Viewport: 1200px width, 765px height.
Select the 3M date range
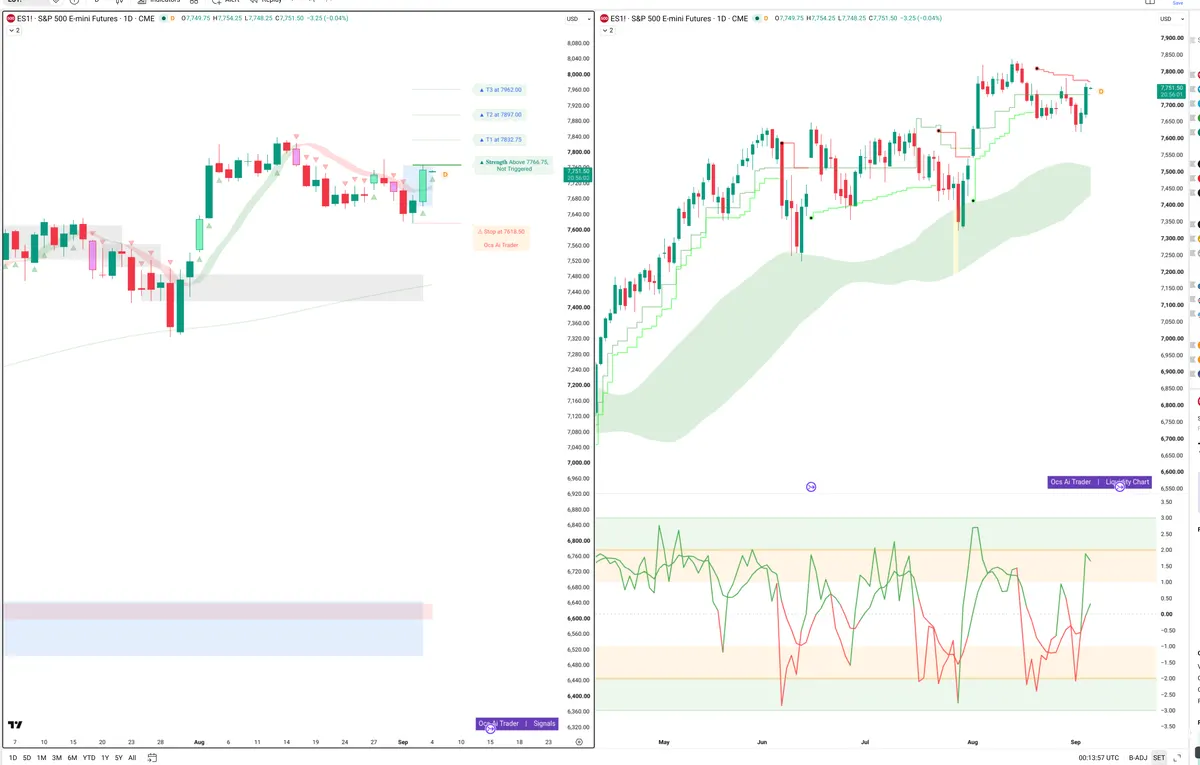pyautogui.click(x=57, y=758)
